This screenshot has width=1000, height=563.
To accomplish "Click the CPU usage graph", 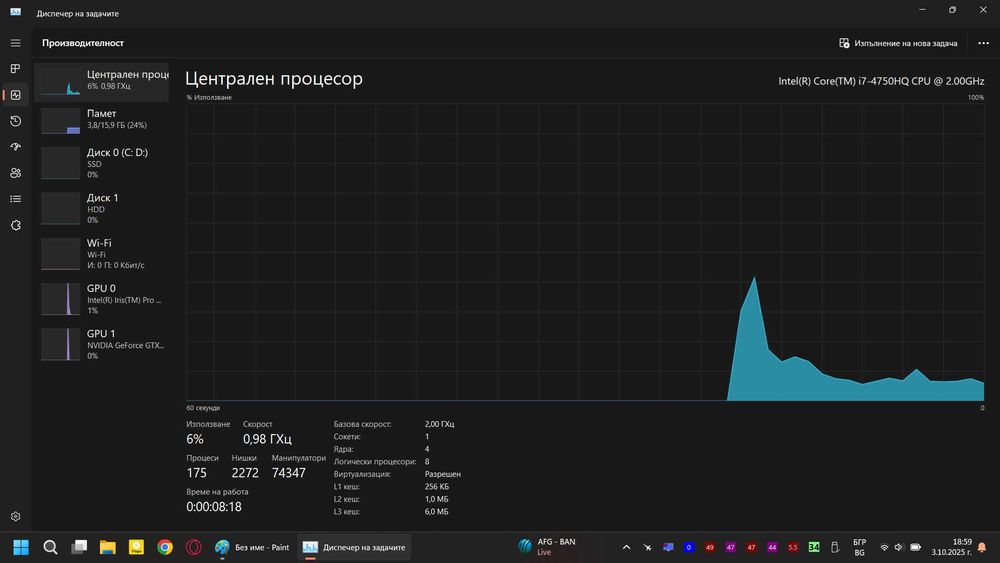I will 585,252.
